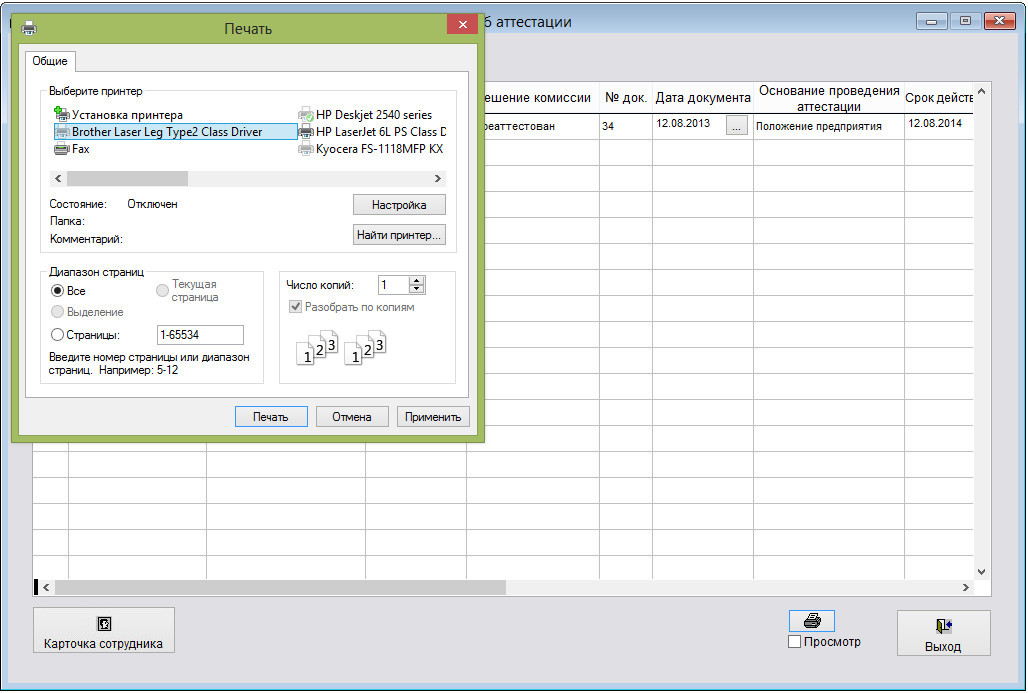Click the Найти принтер button
The height and width of the screenshot is (693, 1028).
click(x=399, y=235)
